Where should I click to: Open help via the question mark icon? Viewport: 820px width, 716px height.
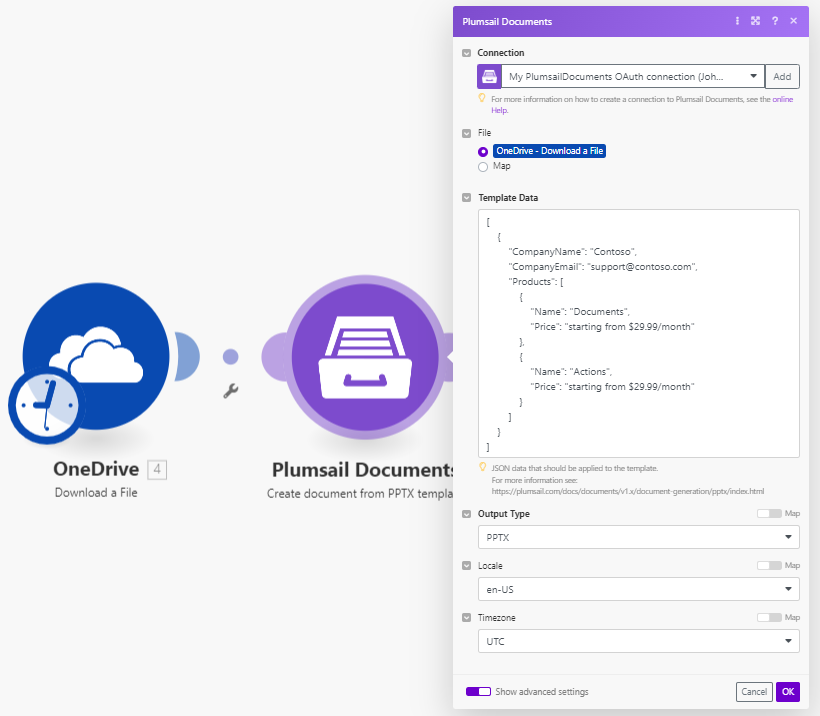tap(775, 21)
